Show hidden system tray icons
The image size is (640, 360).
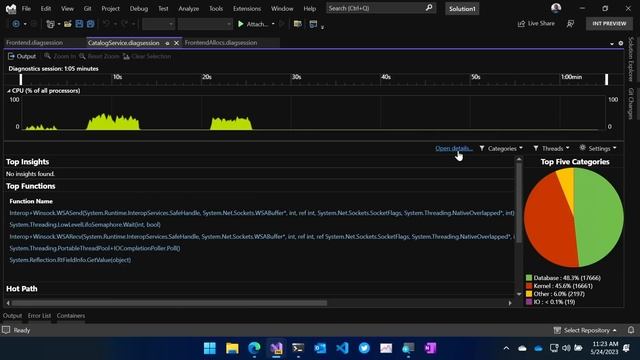506,348
